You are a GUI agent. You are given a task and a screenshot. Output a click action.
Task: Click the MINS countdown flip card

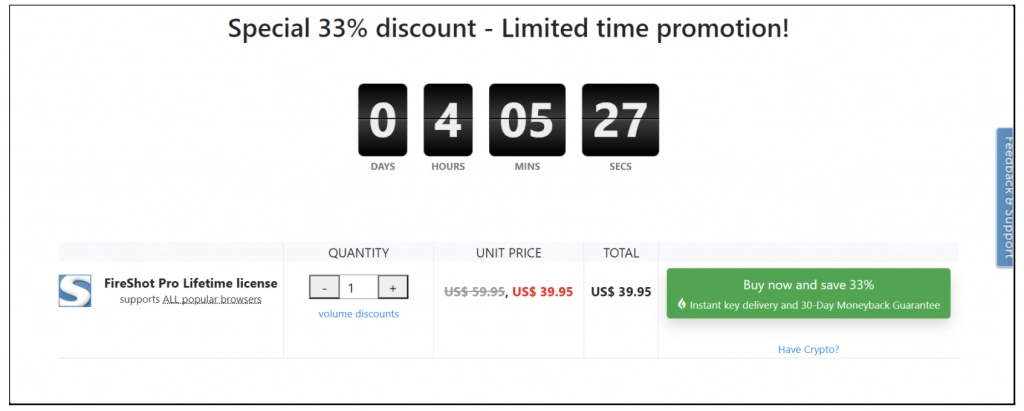click(x=527, y=120)
